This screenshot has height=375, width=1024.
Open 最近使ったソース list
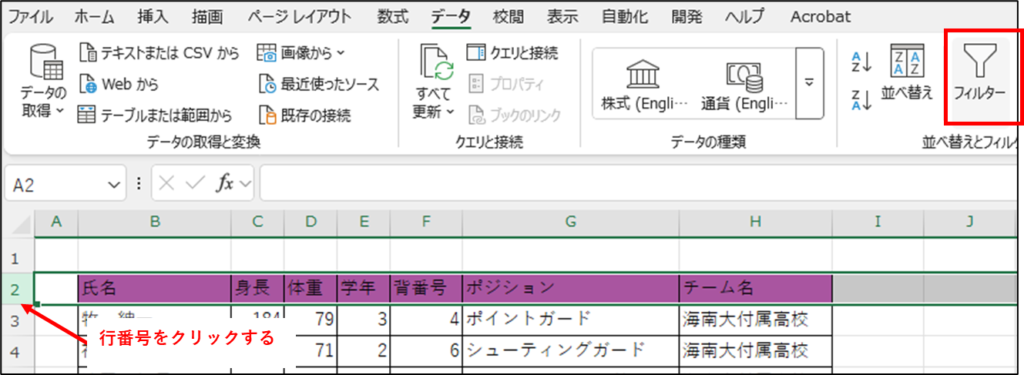[318, 84]
